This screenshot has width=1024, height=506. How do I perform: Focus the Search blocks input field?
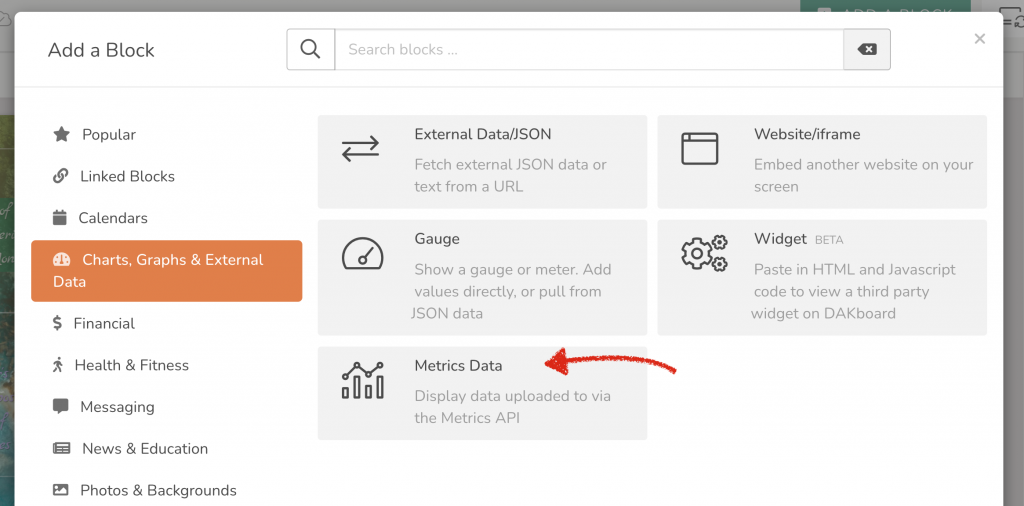[589, 49]
